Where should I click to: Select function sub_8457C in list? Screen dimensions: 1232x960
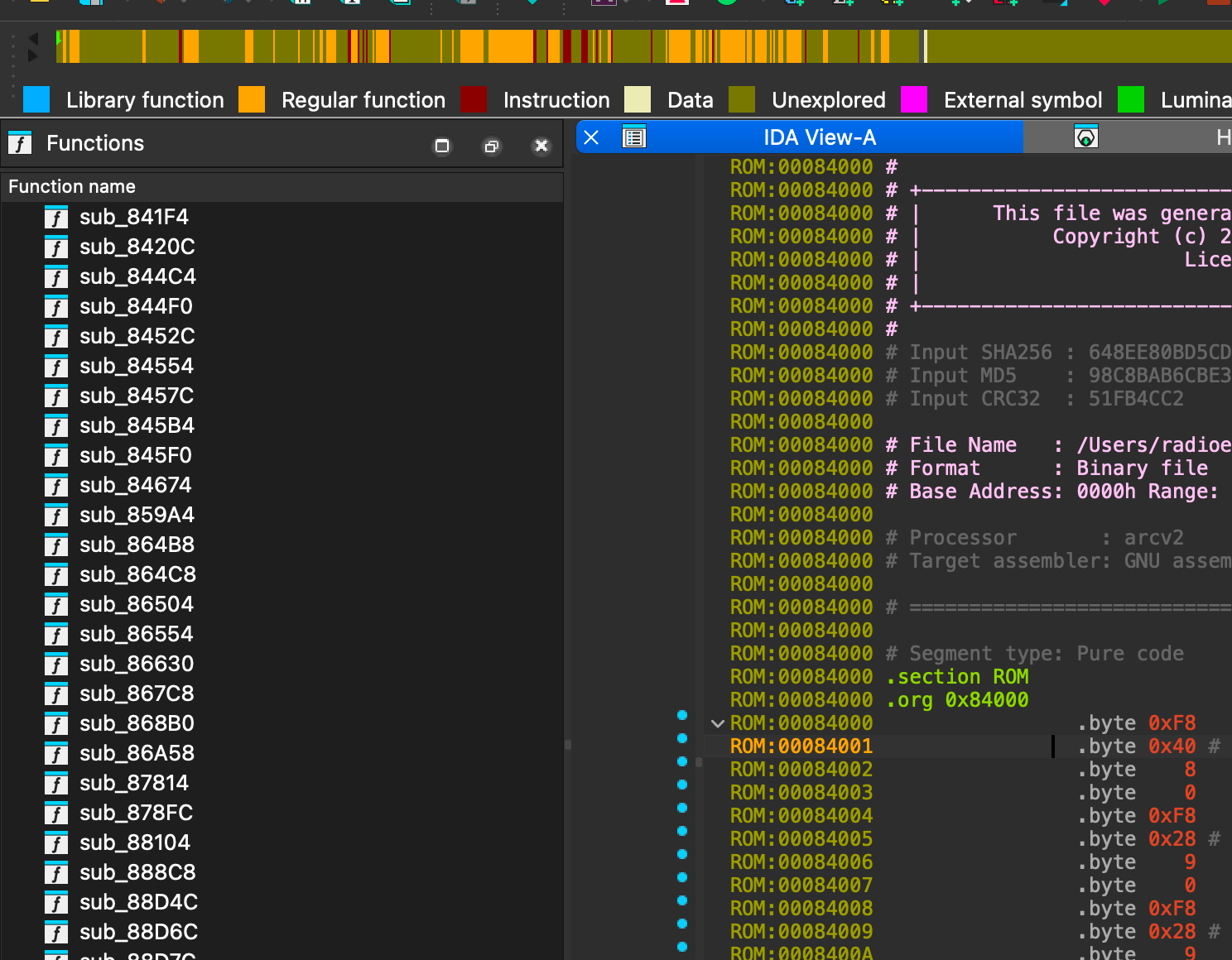282,396
